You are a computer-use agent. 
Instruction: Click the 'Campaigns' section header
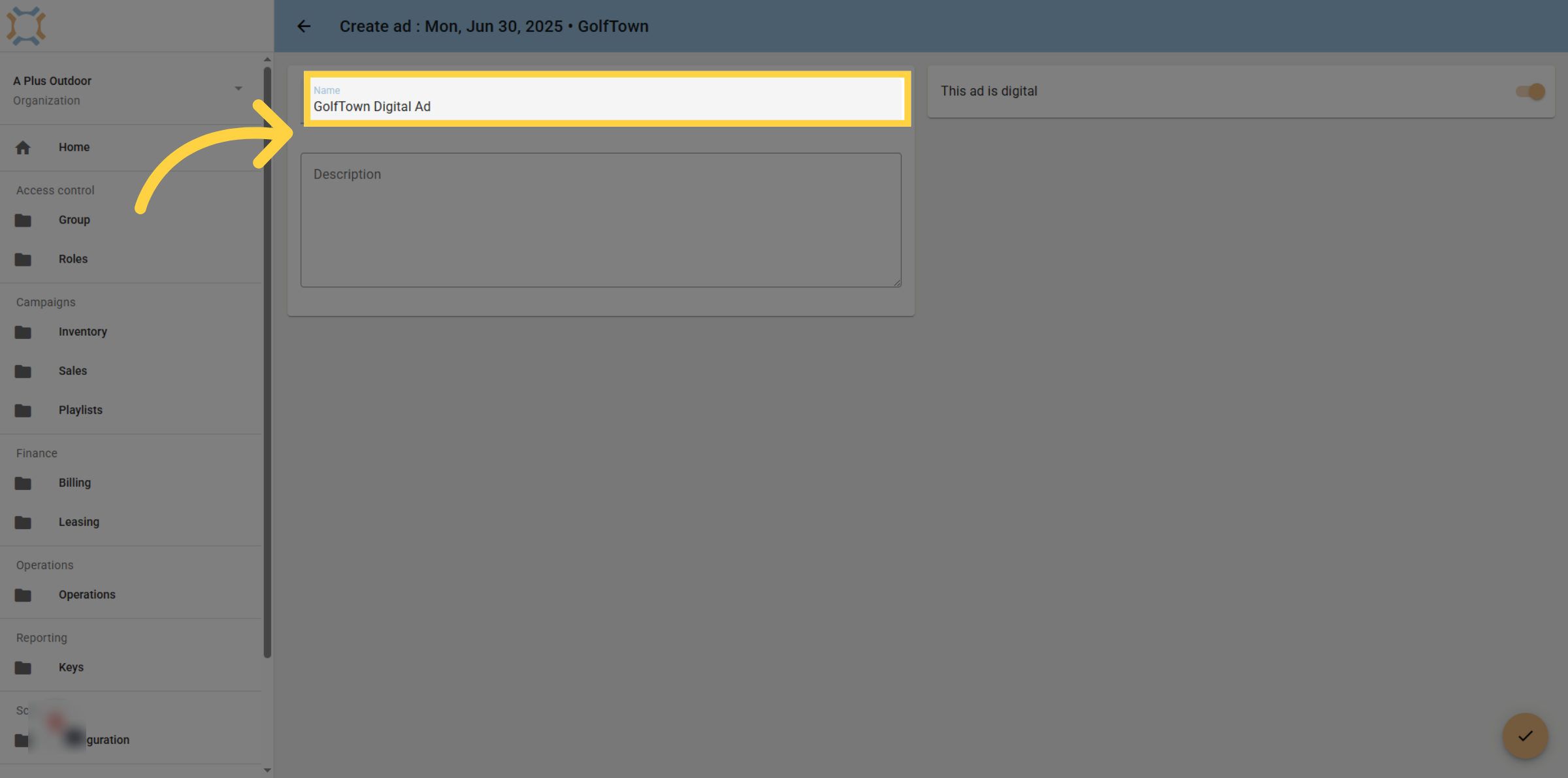46,302
